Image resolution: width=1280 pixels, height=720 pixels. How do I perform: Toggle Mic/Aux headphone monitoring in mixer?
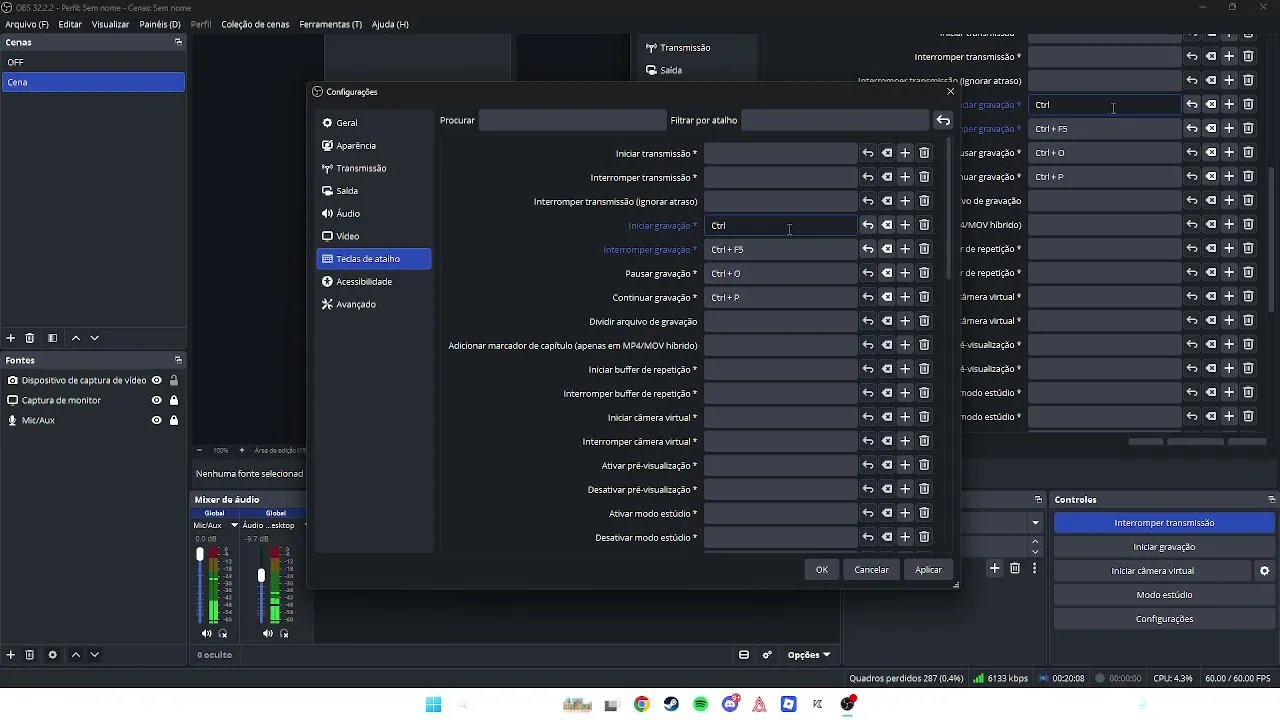pyautogui.click(x=223, y=633)
